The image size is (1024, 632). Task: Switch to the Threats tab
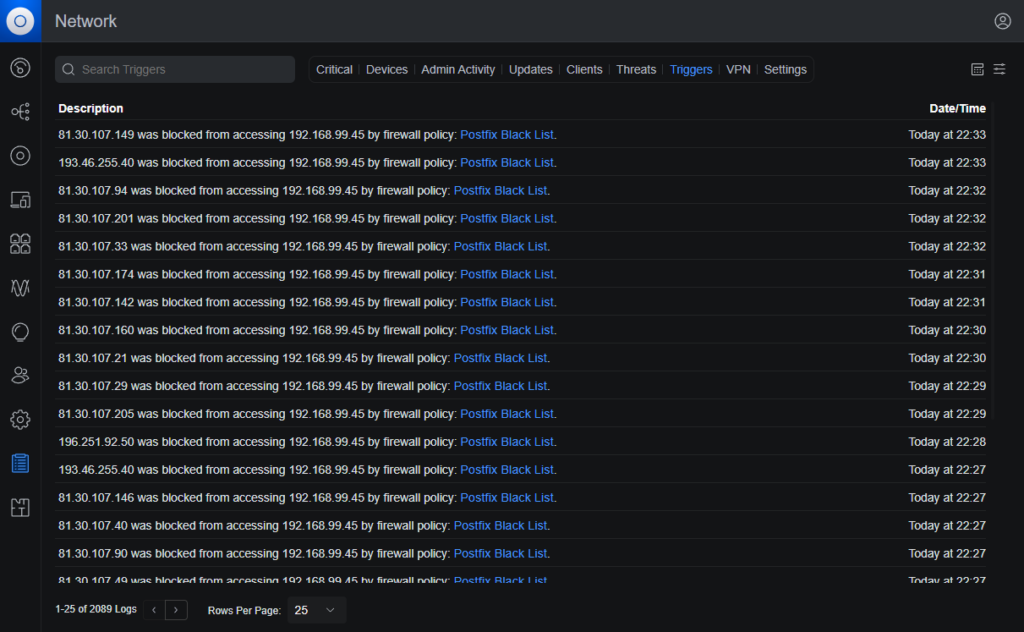636,69
